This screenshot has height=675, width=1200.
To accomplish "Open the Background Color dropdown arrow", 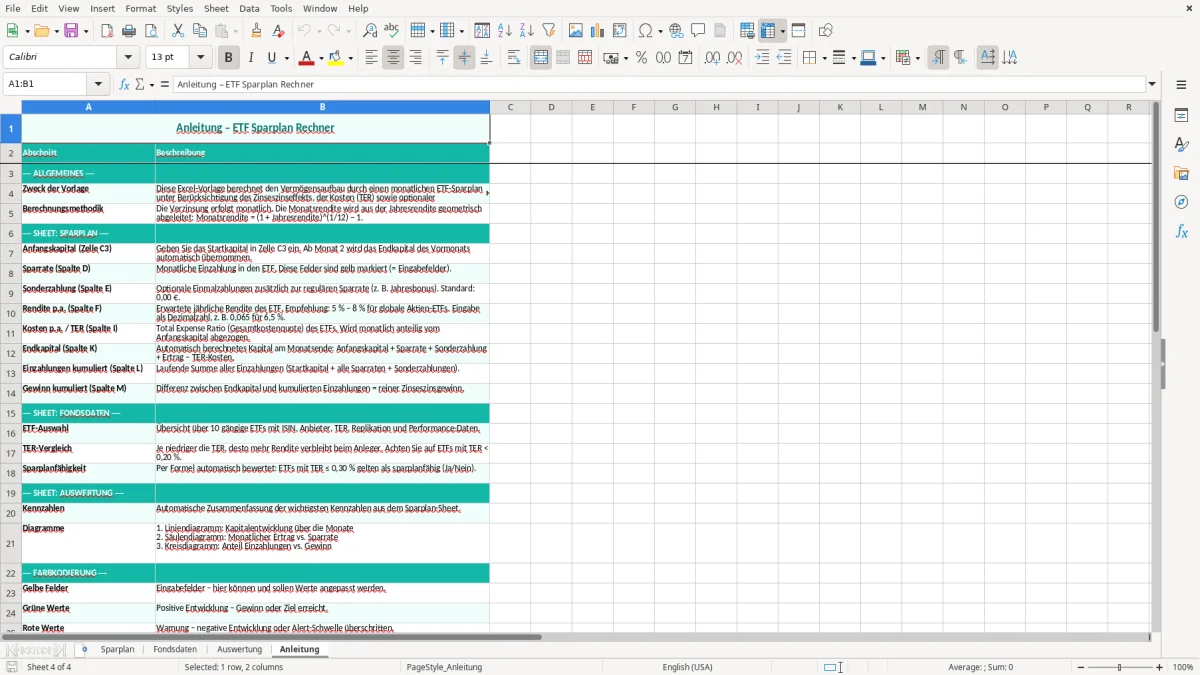I will click(351, 58).
